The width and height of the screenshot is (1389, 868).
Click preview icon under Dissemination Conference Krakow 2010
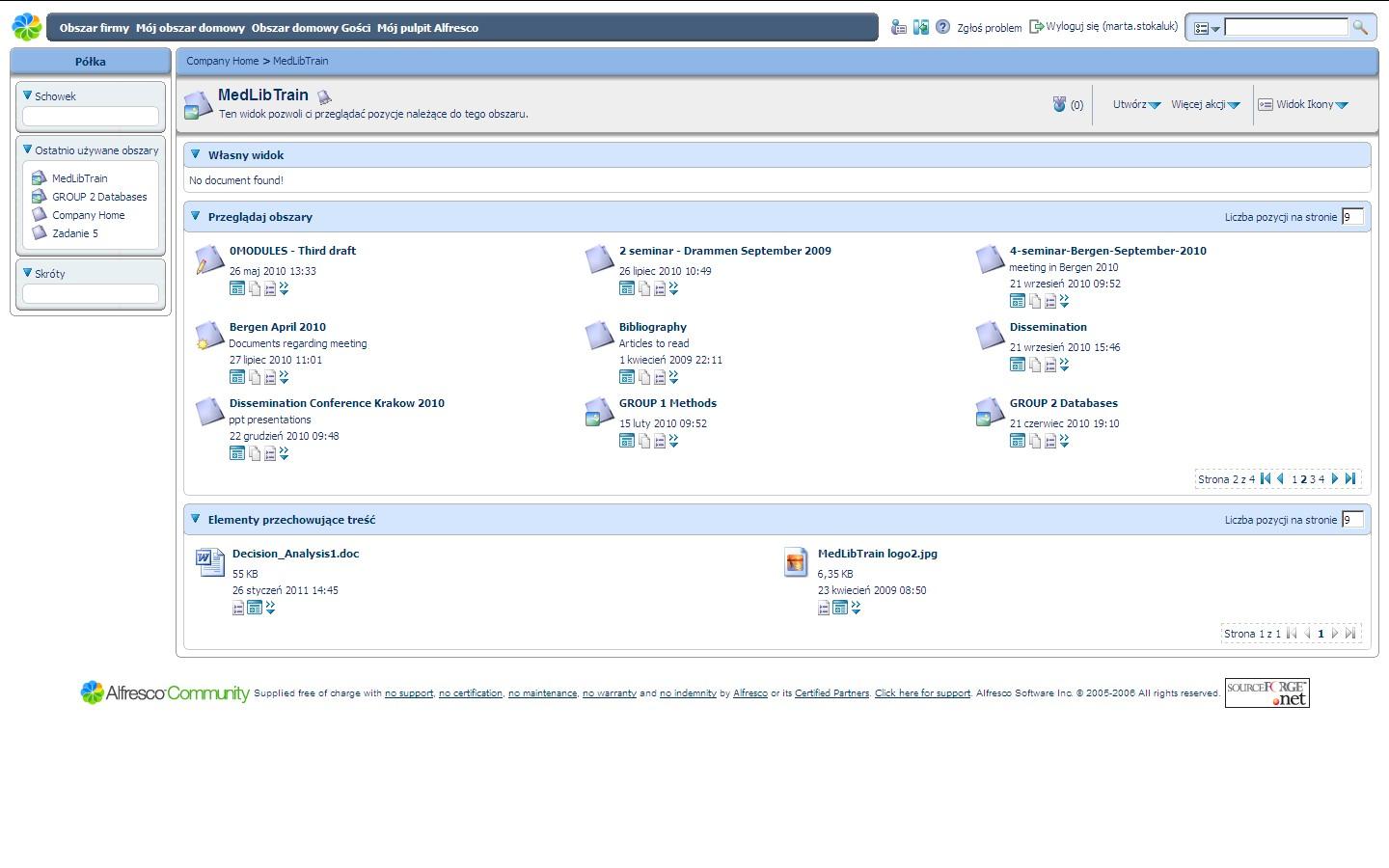(236, 453)
